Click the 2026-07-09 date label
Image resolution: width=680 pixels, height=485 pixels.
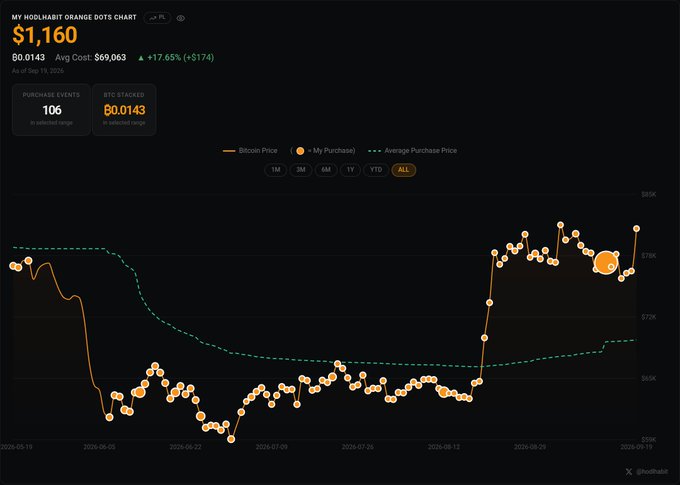click(x=271, y=447)
